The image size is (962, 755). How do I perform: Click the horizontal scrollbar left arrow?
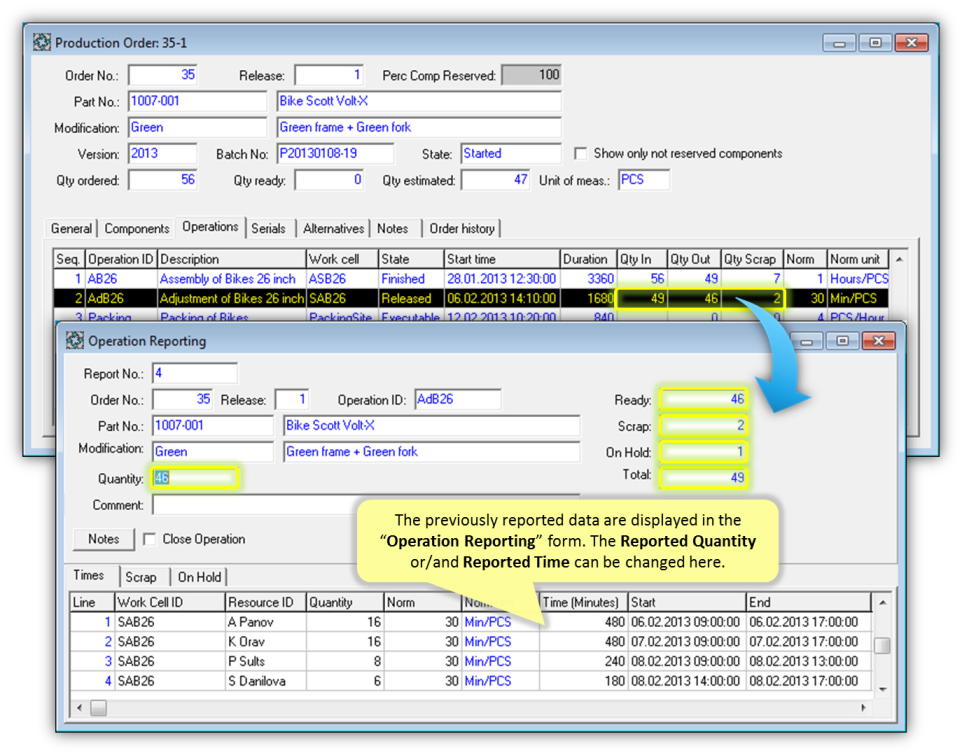click(79, 708)
